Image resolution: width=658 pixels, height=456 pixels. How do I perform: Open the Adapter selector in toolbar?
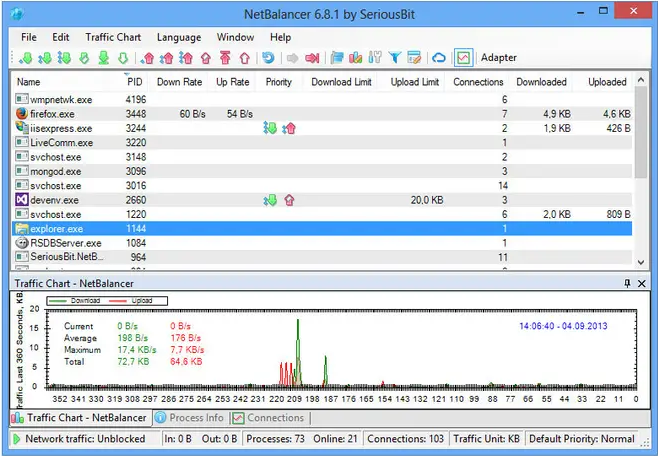coord(499,58)
